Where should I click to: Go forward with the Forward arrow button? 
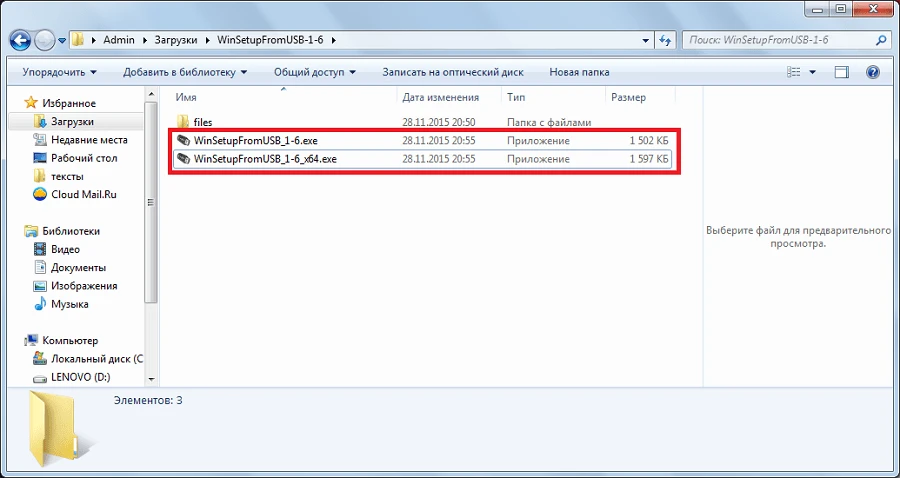[44, 41]
